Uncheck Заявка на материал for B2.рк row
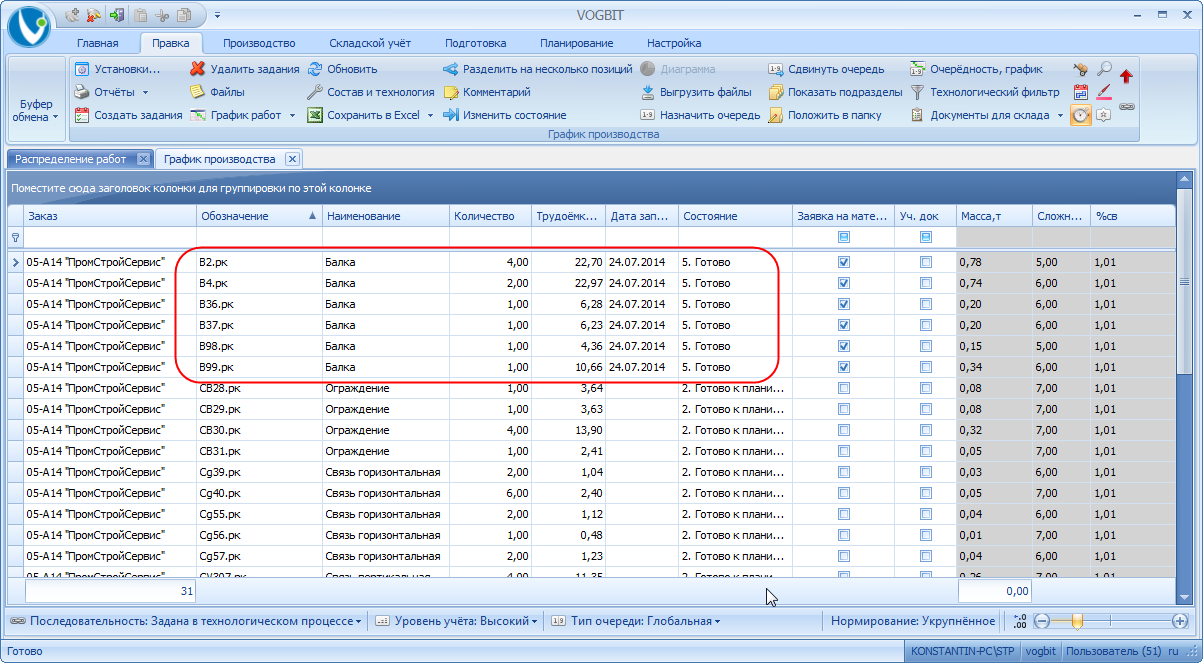This screenshot has width=1203, height=663. point(844,262)
